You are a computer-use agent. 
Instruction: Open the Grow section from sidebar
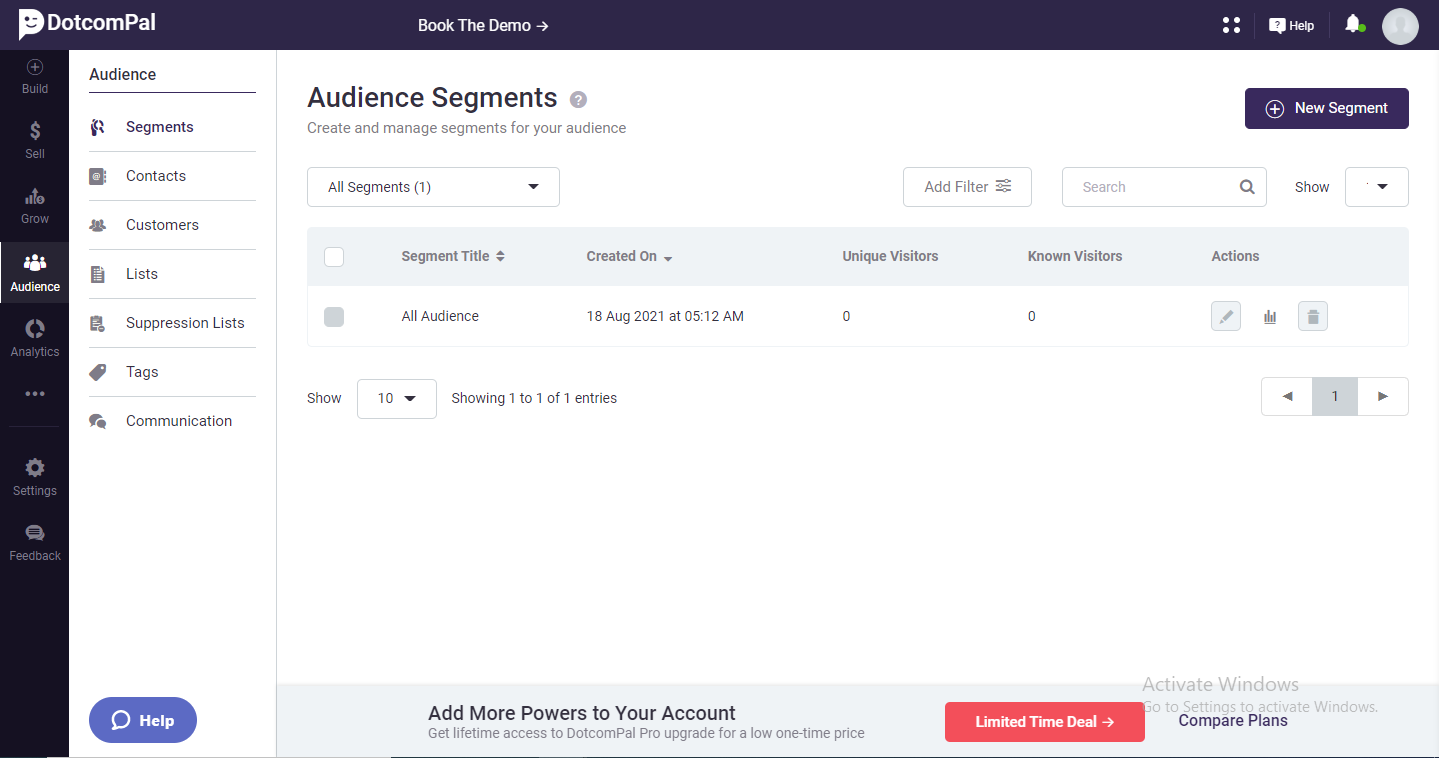(x=34, y=205)
